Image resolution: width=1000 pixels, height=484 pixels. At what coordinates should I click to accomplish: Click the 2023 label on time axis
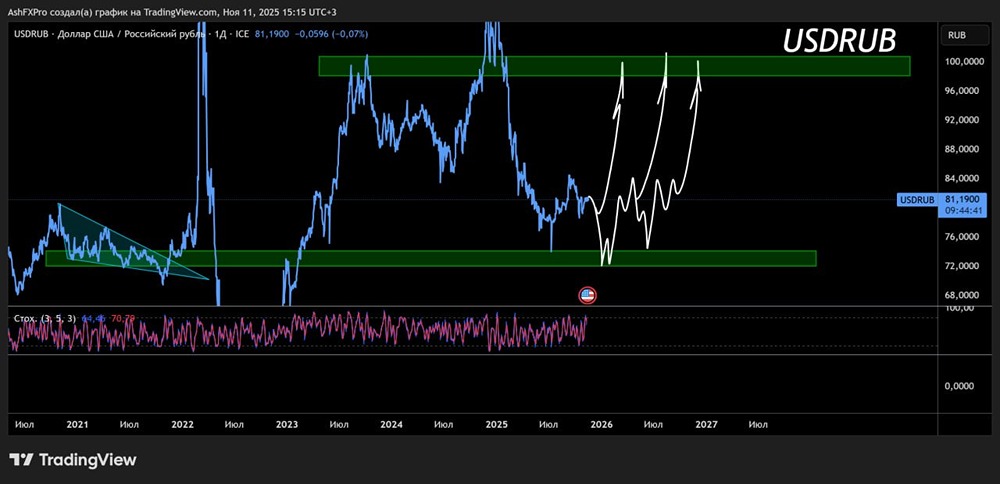click(287, 424)
